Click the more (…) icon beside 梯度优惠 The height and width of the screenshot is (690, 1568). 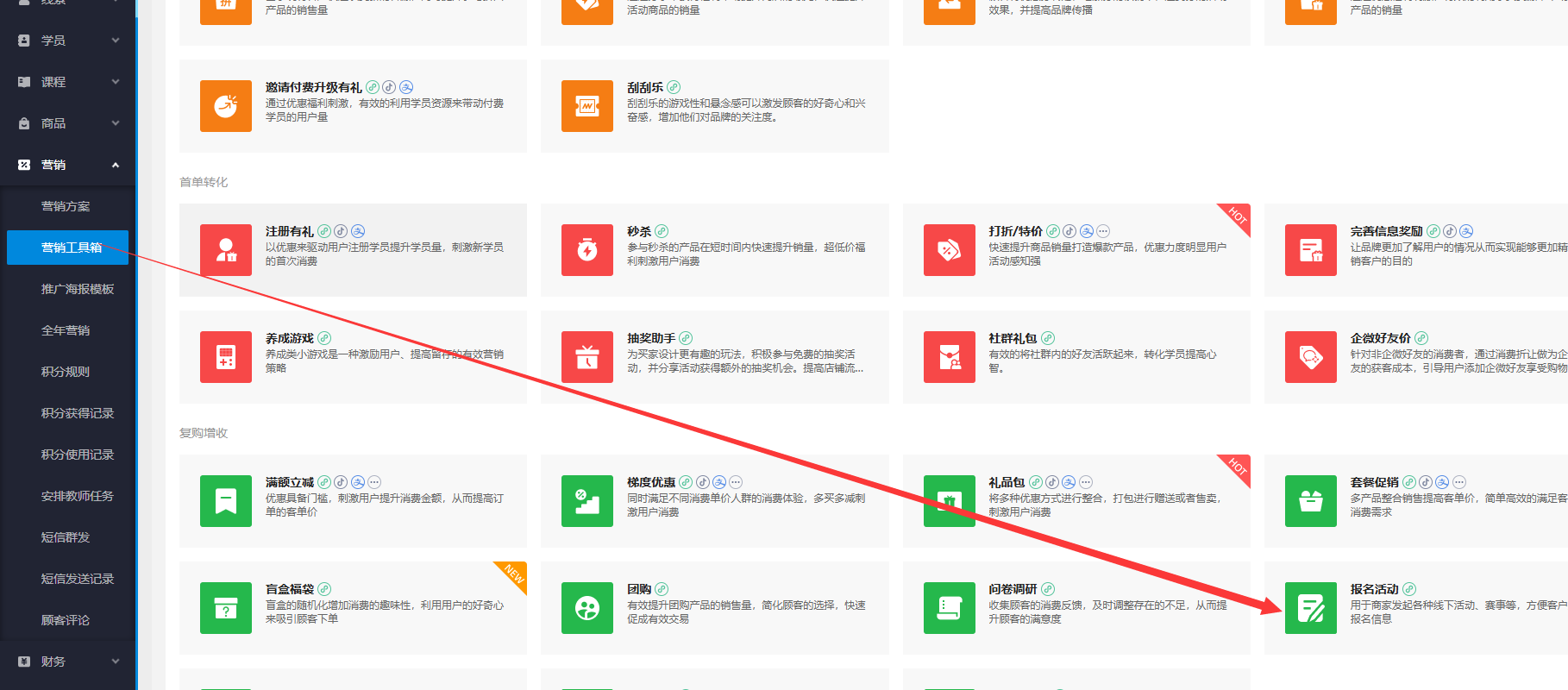pos(736,482)
